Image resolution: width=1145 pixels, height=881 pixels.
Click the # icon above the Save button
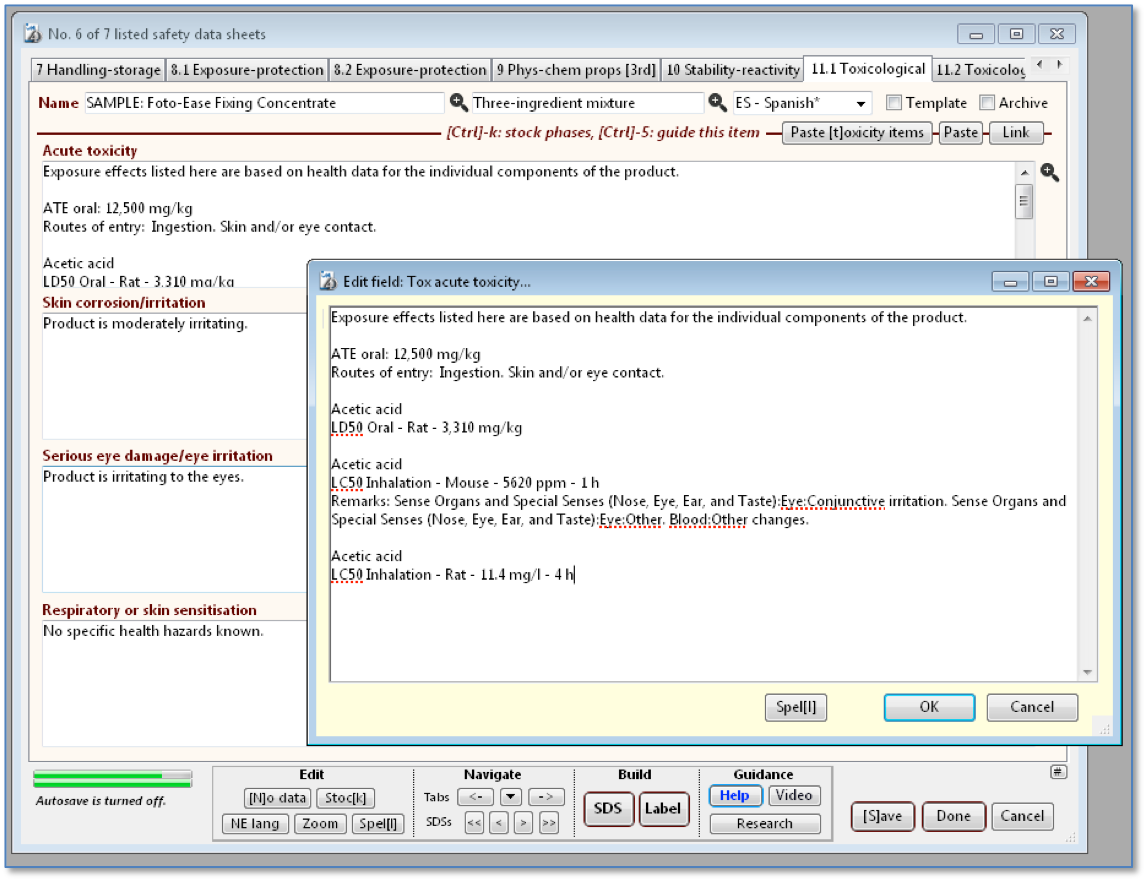click(x=1058, y=772)
